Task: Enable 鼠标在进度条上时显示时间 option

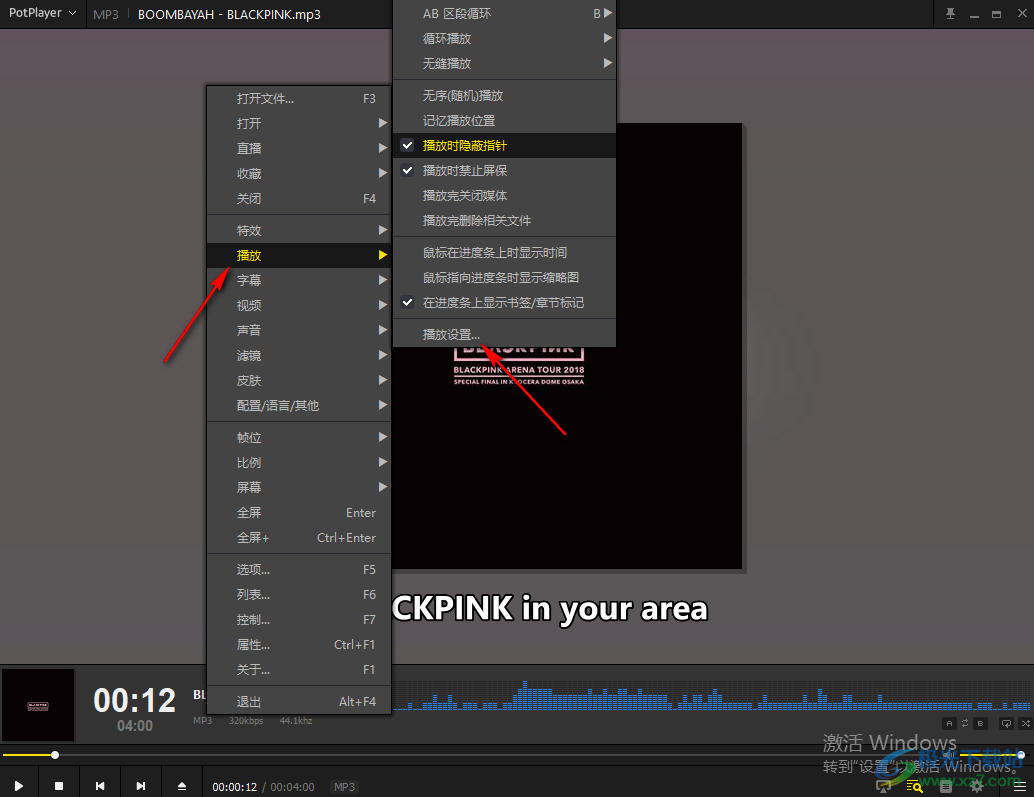Action: (x=504, y=252)
